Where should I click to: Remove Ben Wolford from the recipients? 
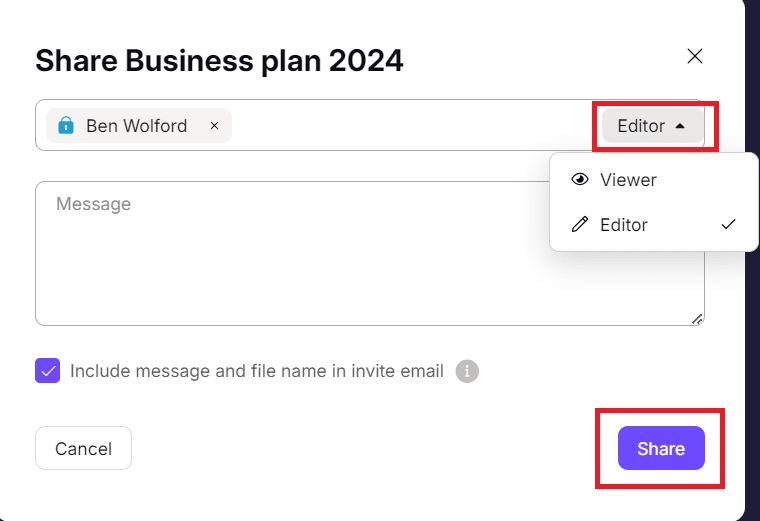tap(214, 126)
